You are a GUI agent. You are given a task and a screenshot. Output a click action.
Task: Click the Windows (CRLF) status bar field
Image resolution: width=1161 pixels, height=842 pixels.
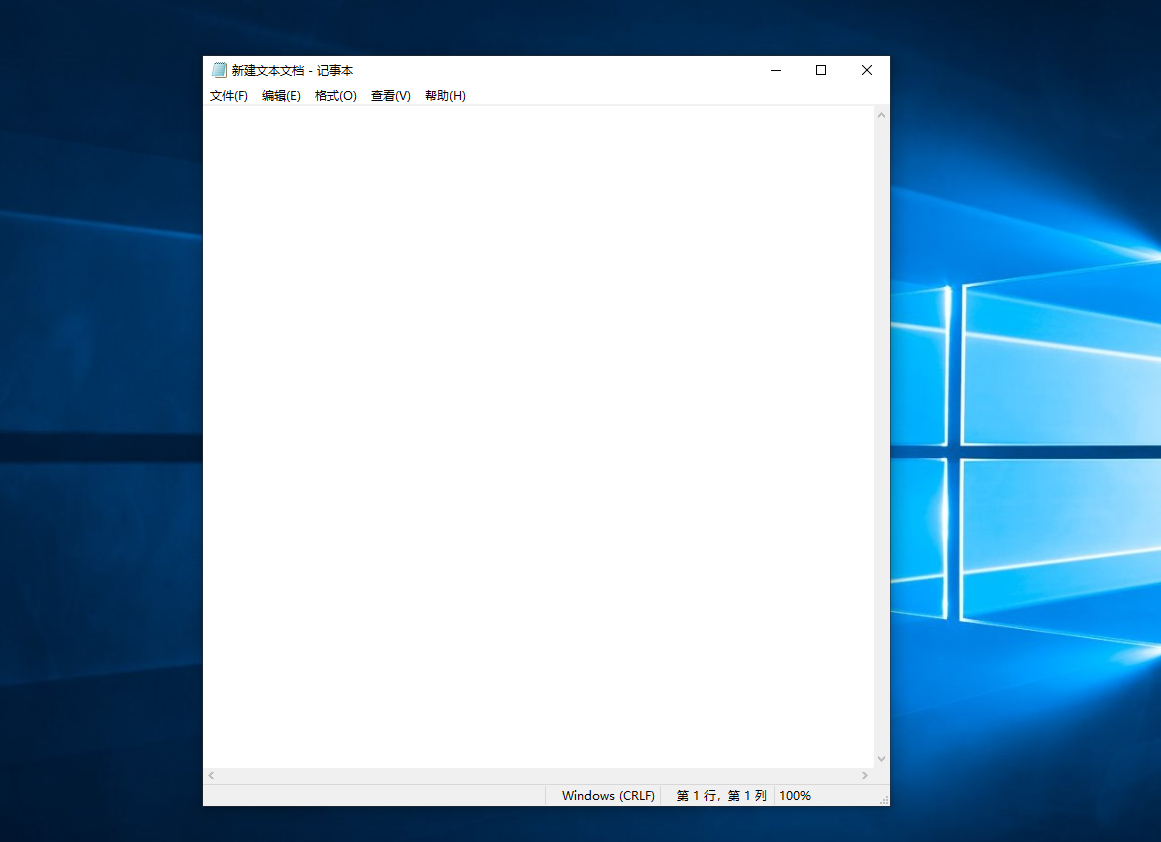coord(608,796)
